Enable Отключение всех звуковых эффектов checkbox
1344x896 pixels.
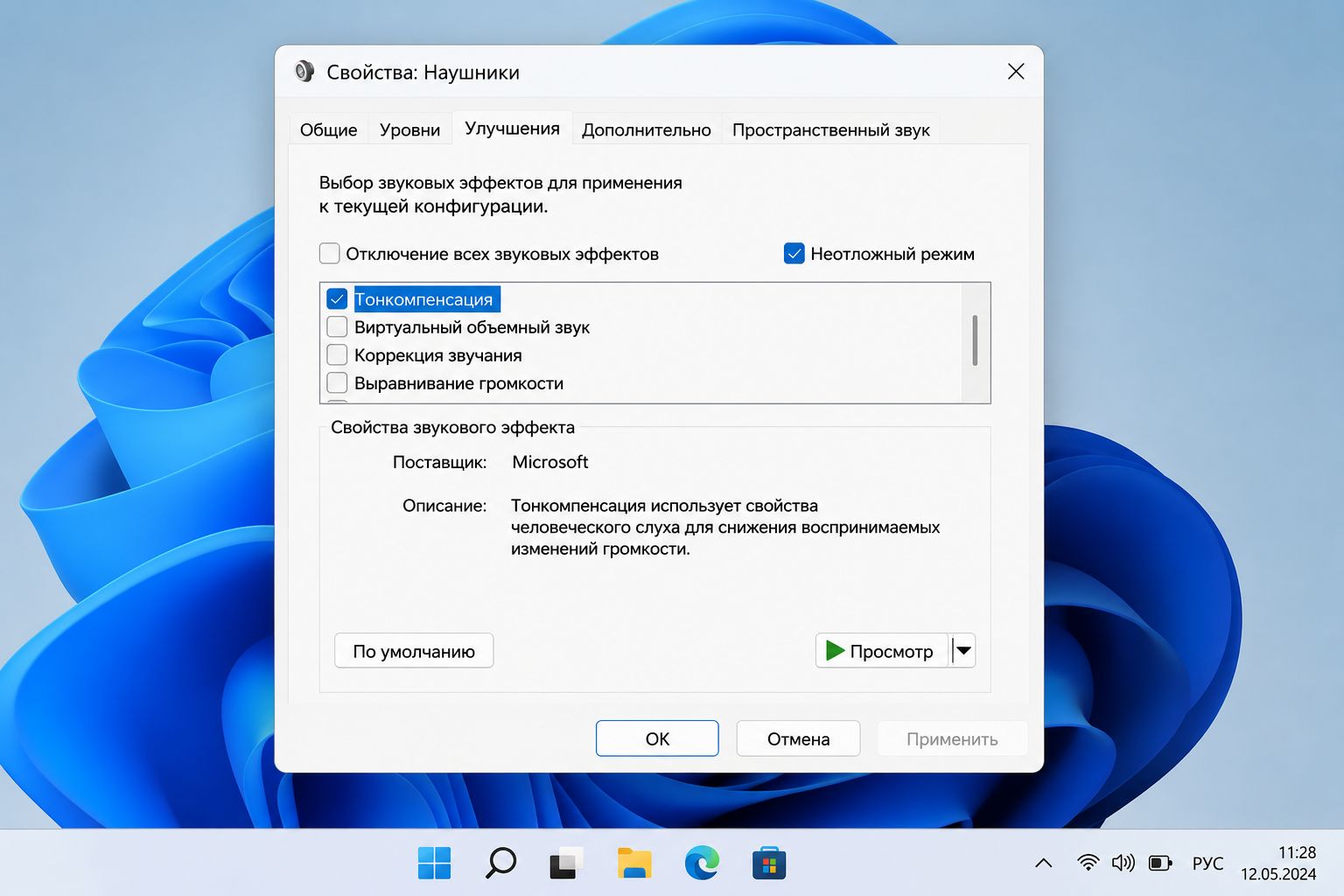(329, 254)
